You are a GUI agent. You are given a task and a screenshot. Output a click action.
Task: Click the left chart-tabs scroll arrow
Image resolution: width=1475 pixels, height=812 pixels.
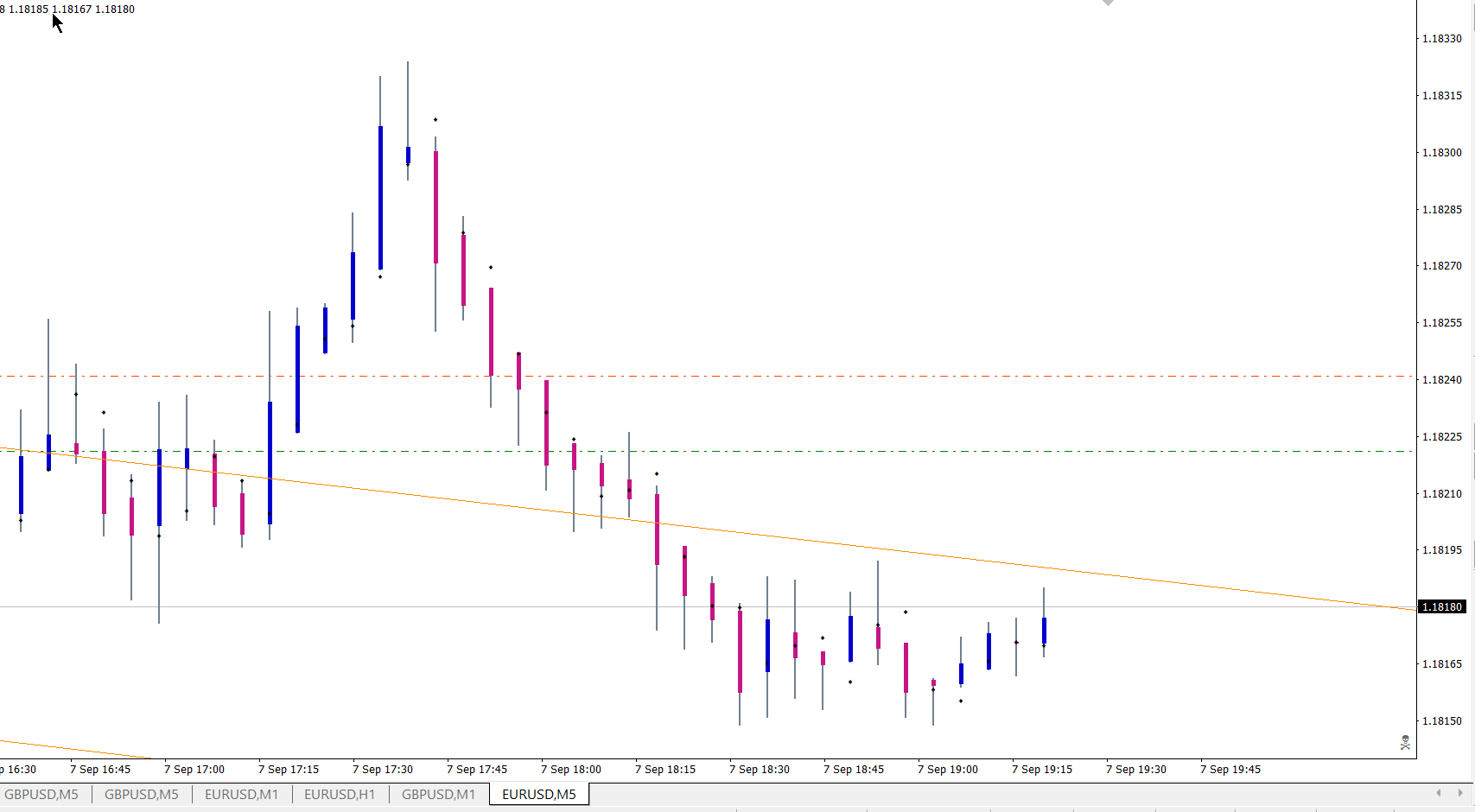coord(1439,793)
